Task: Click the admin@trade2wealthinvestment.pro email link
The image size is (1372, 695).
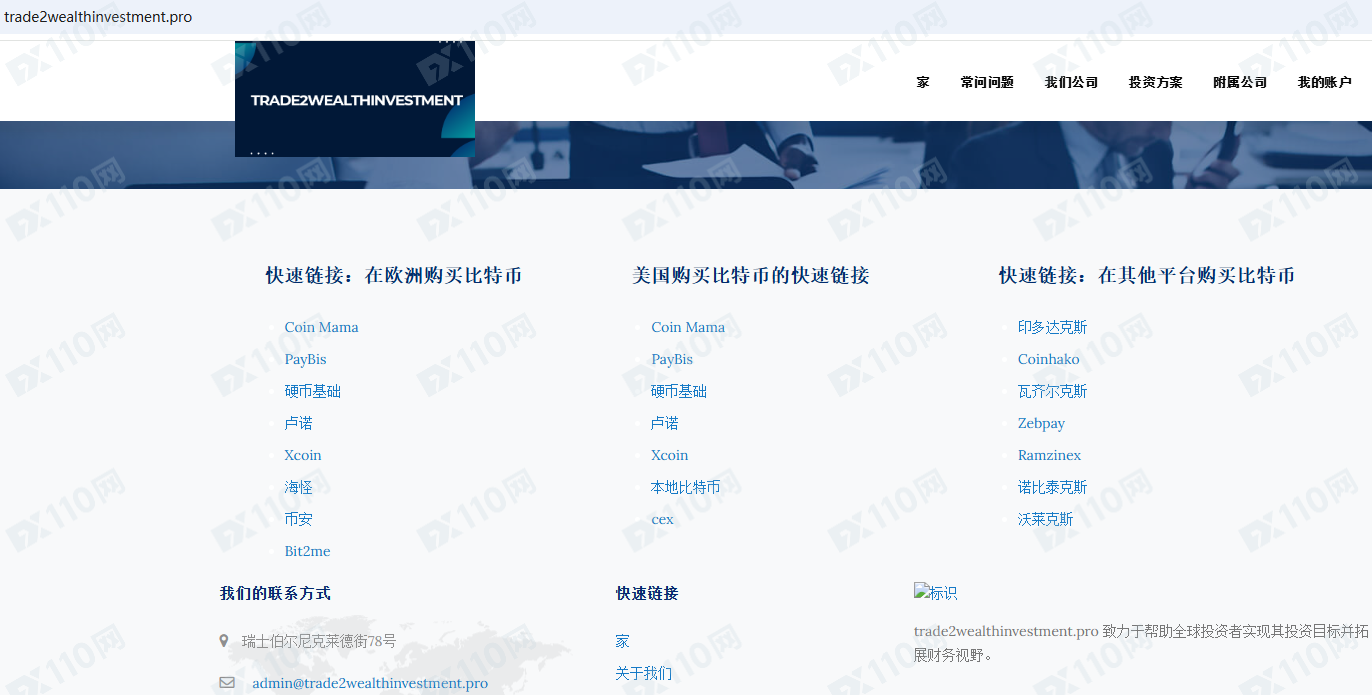Action: tap(370, 683)
